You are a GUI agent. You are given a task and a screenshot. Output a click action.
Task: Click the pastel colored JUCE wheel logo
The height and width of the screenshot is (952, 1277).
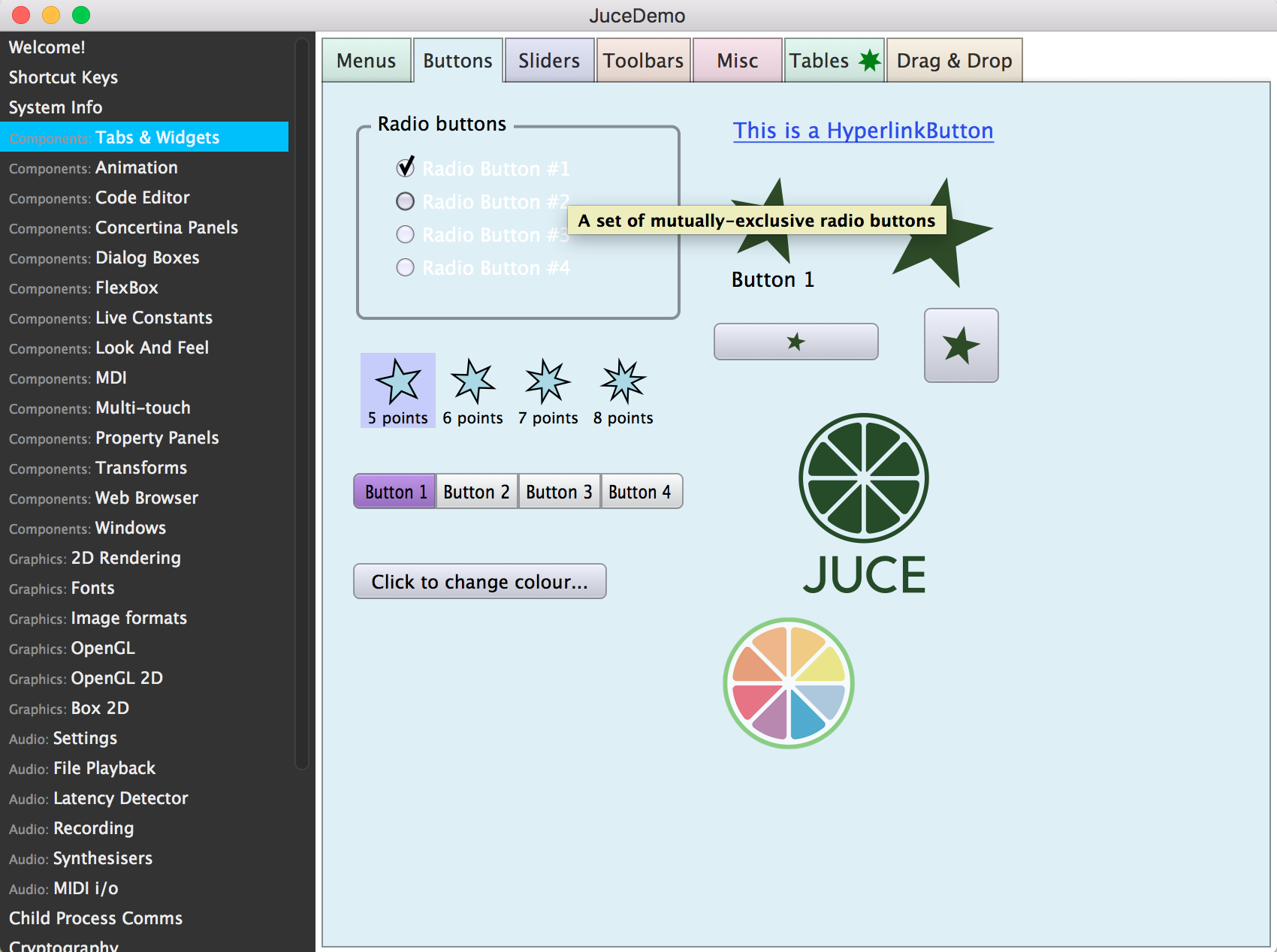[789, 683]
